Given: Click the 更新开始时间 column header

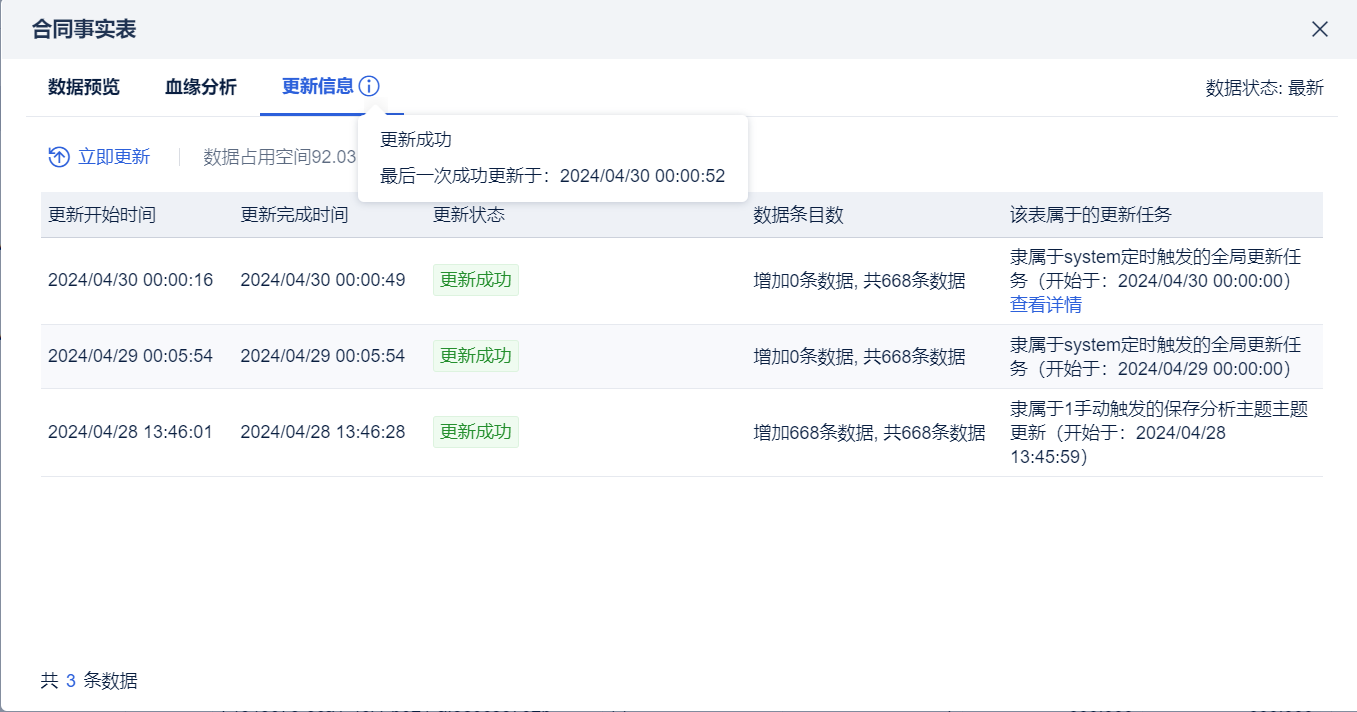Looking at the screenshot, I should click(x=102, y=215).
